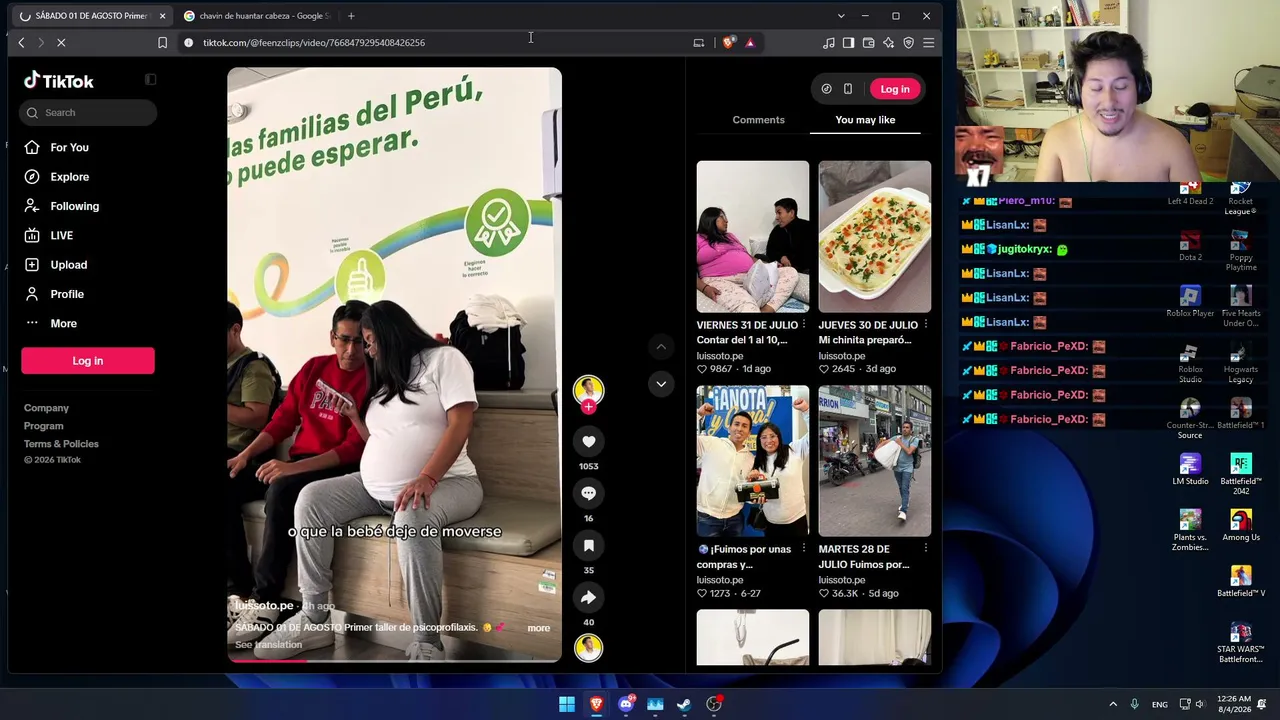Open the VIERNES 31 DE JULIO video thumbnail
1280x720 pixels.
coord(753,237)
